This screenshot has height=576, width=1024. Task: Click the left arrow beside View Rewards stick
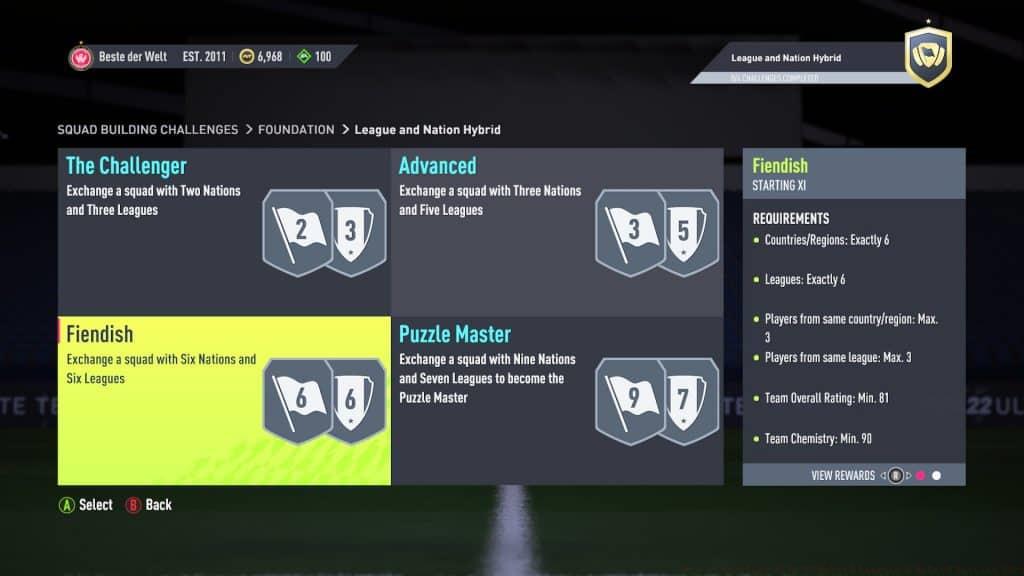point(883,475)
